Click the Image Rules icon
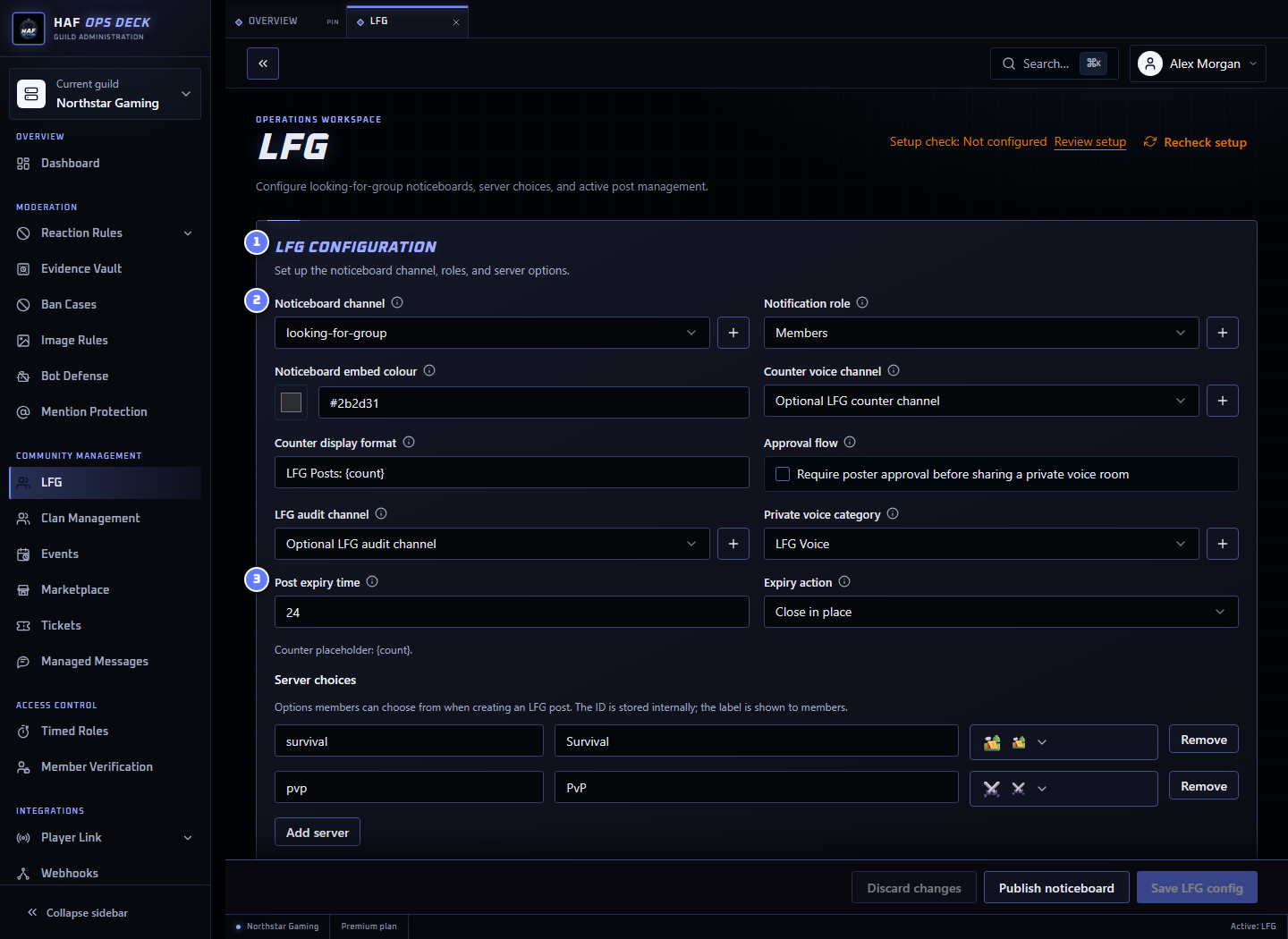Screen dimensions: 1288x939 pyautogui.click(x=23, y=341)
